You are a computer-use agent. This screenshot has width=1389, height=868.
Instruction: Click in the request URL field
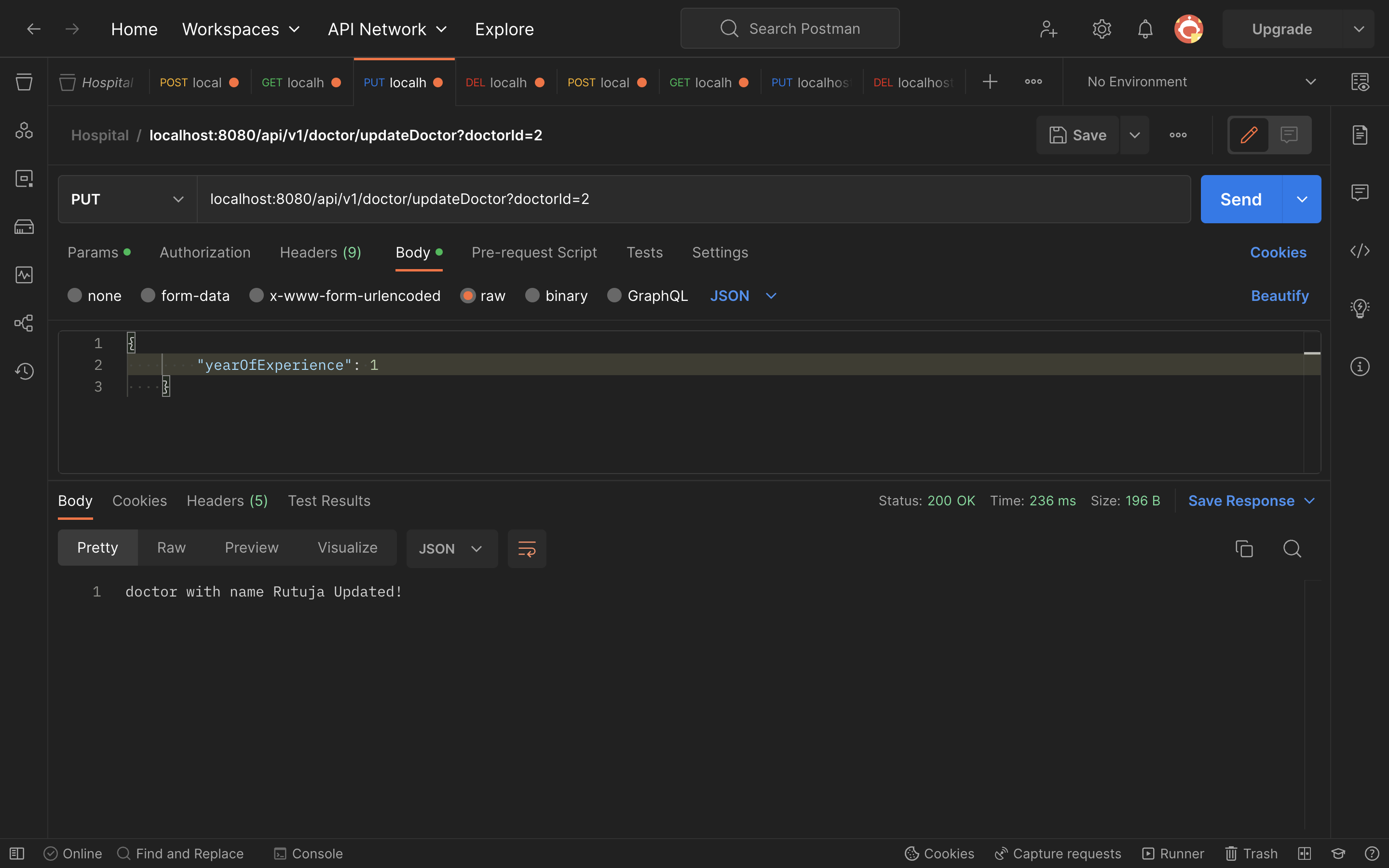point(694,199)
